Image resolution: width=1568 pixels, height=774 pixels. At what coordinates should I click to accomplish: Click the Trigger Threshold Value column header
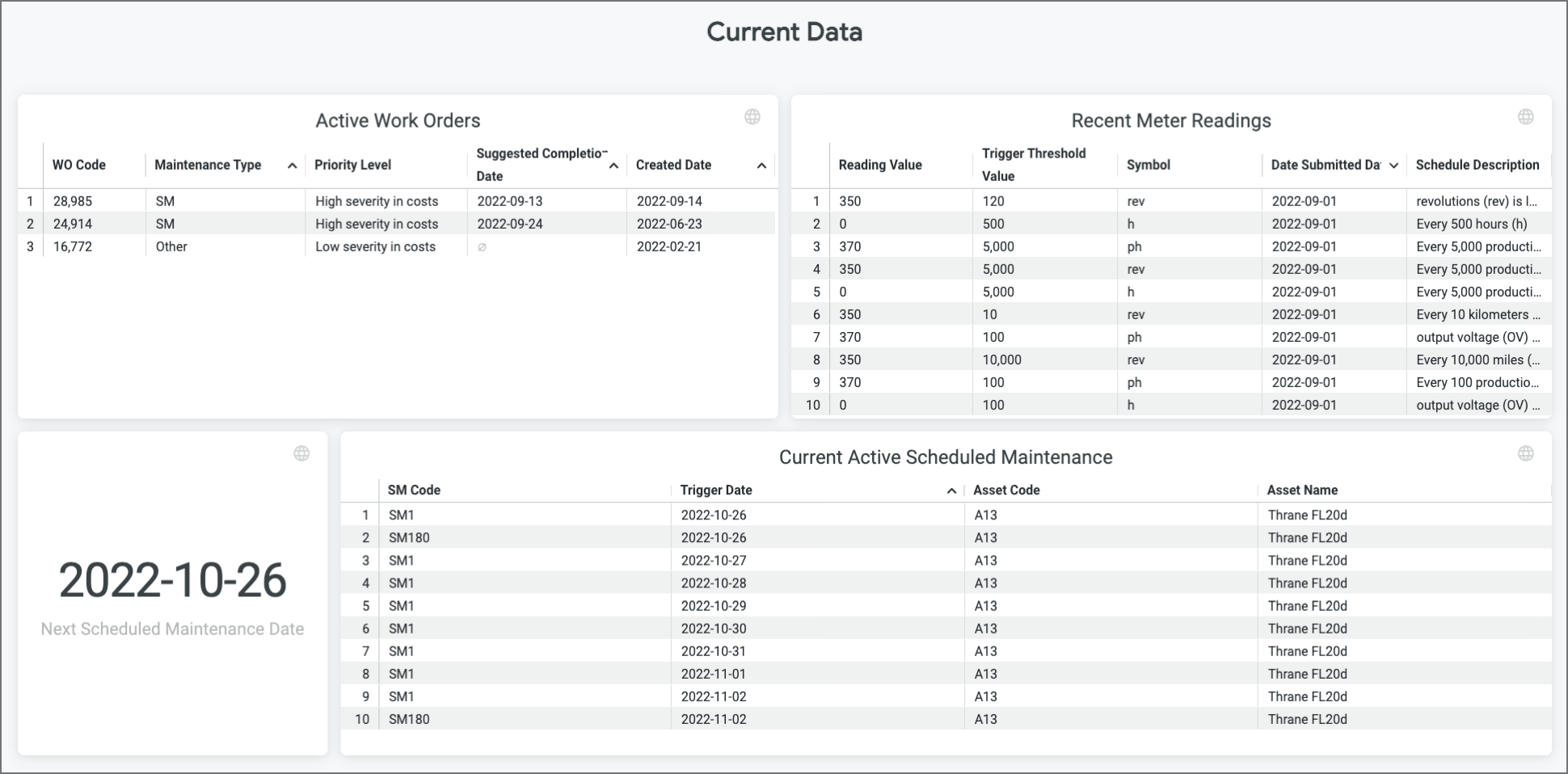[x=1034, y=164]
